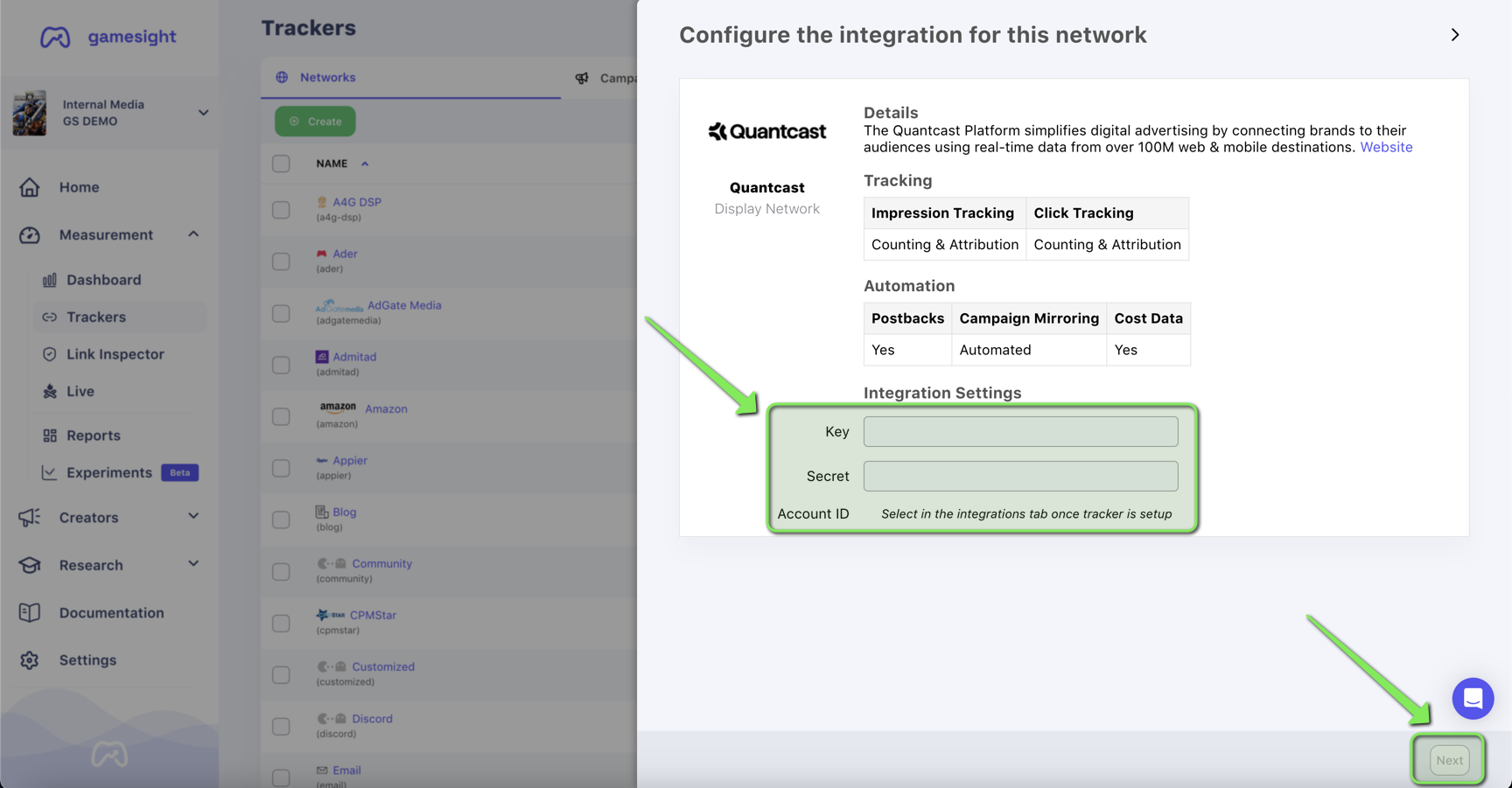
Task: Click the Internal Media account avatar
Action: pyautogui.click(x=30, y=113)
